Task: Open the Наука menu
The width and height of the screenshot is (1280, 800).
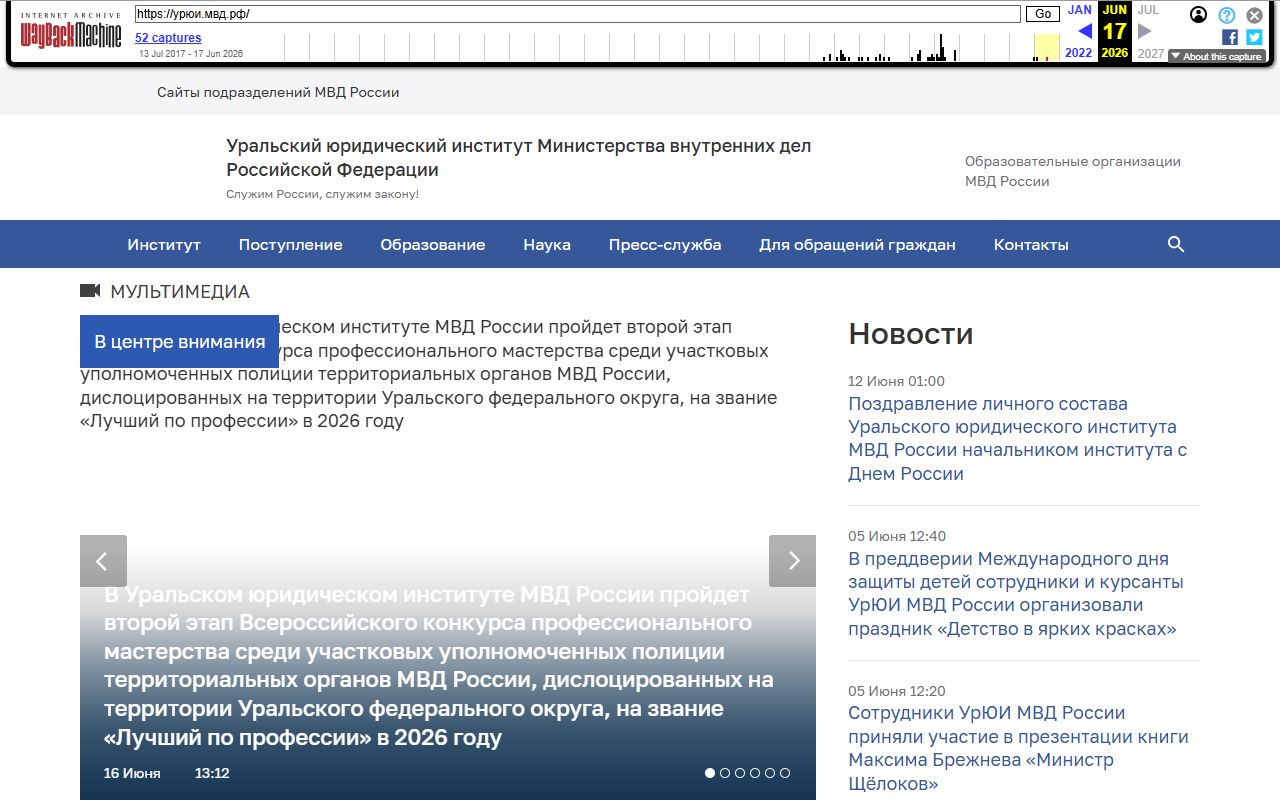Action: (x=547, y=244)
